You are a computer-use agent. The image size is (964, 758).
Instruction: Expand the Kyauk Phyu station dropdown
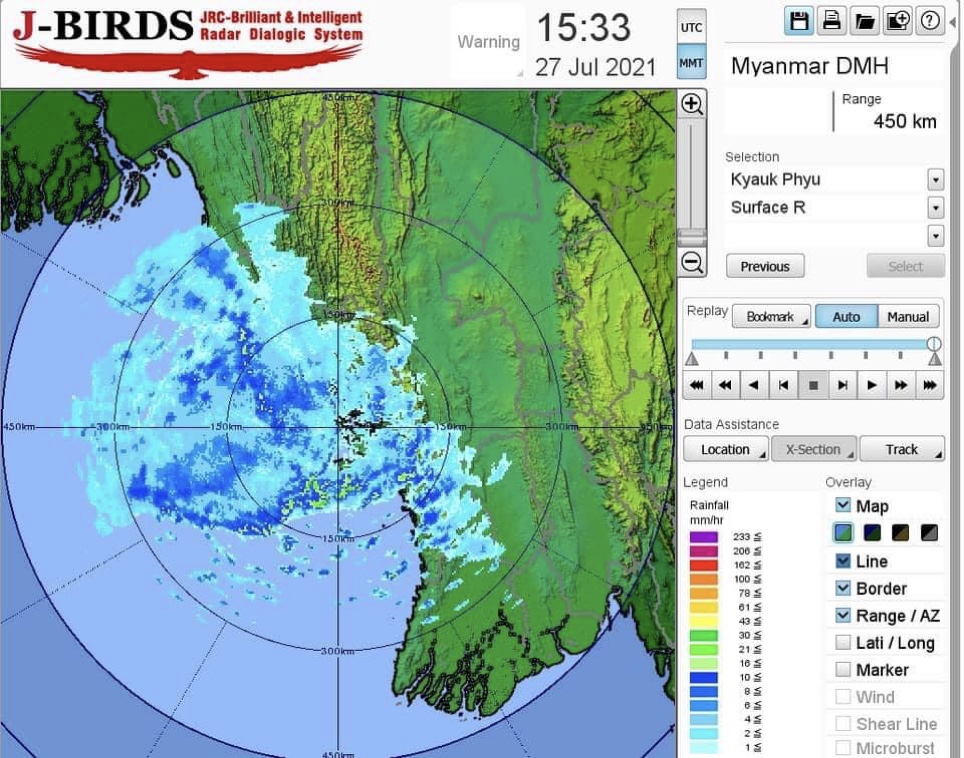[x=935, y=180]
